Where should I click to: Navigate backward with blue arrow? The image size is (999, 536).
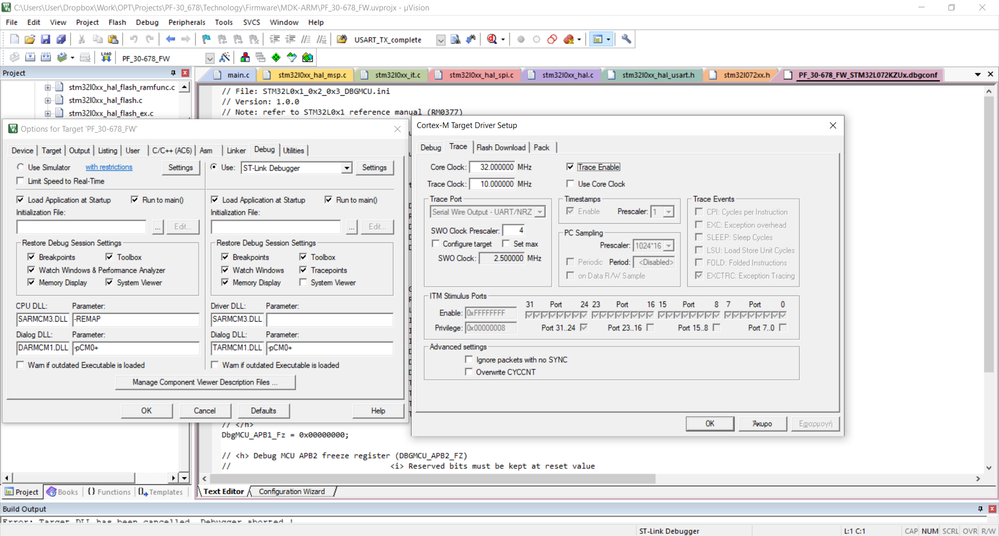pos(170,40)
